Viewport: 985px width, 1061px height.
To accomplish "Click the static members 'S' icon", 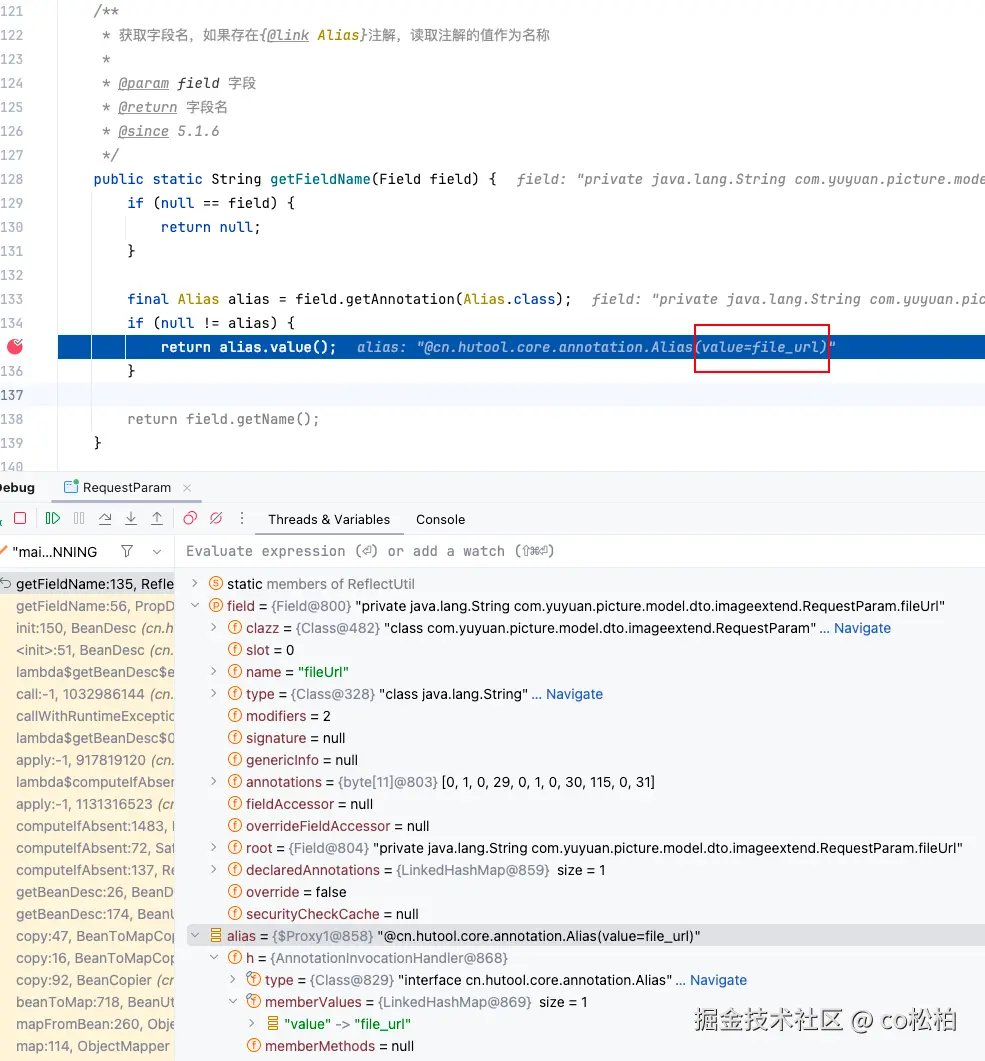I will 216,583.
